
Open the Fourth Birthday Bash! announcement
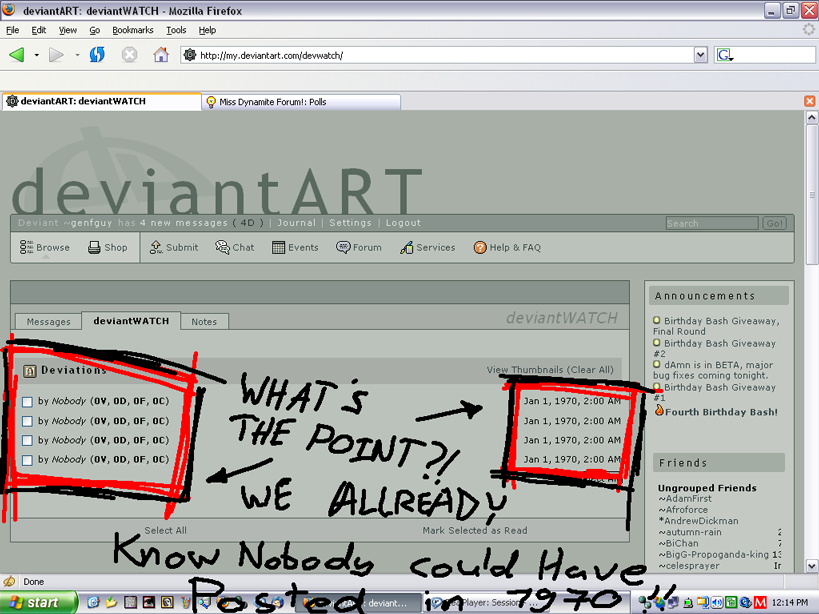point(721,412)
